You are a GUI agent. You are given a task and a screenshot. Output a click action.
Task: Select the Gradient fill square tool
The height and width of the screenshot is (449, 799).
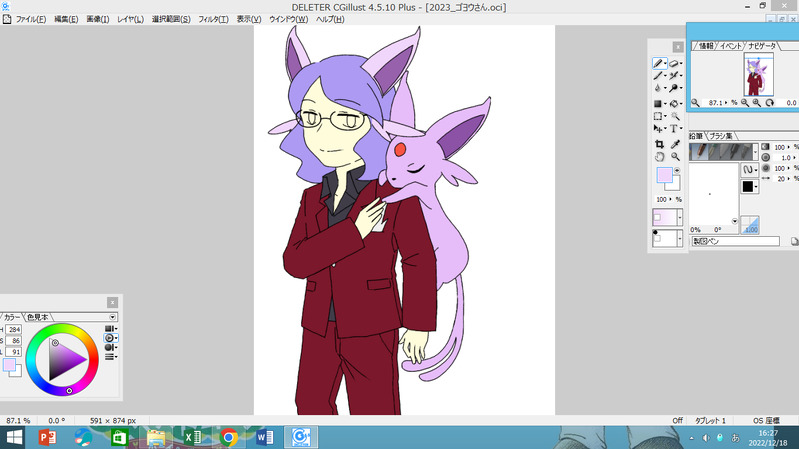coord(657,103)
